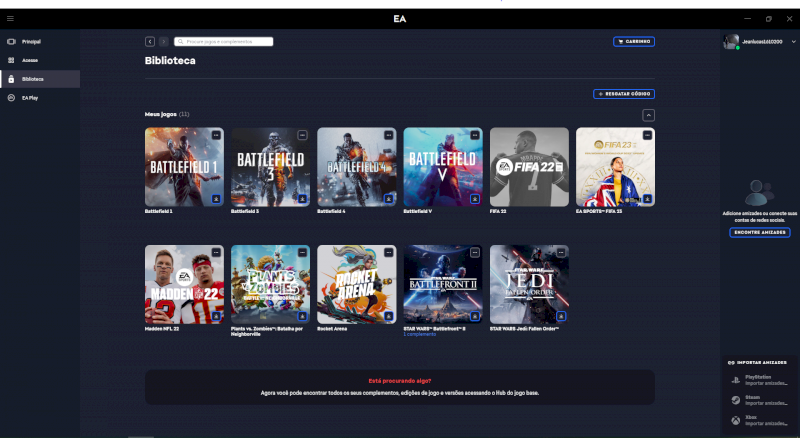800x438 pixels.
Task: Import friends from PlayStation
Action: pos(762,380)
